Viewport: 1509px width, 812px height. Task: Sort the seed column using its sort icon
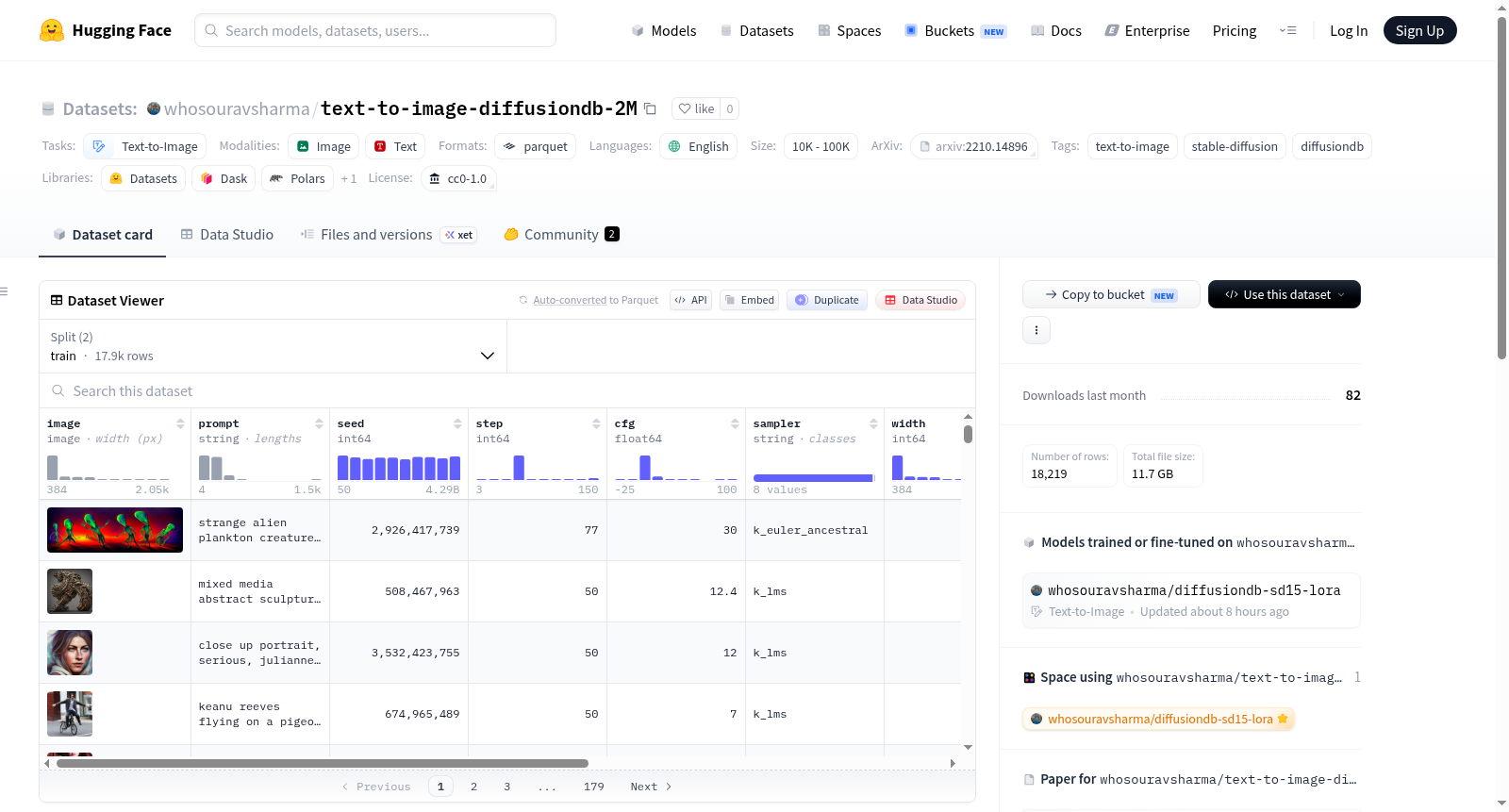[457, 423]
